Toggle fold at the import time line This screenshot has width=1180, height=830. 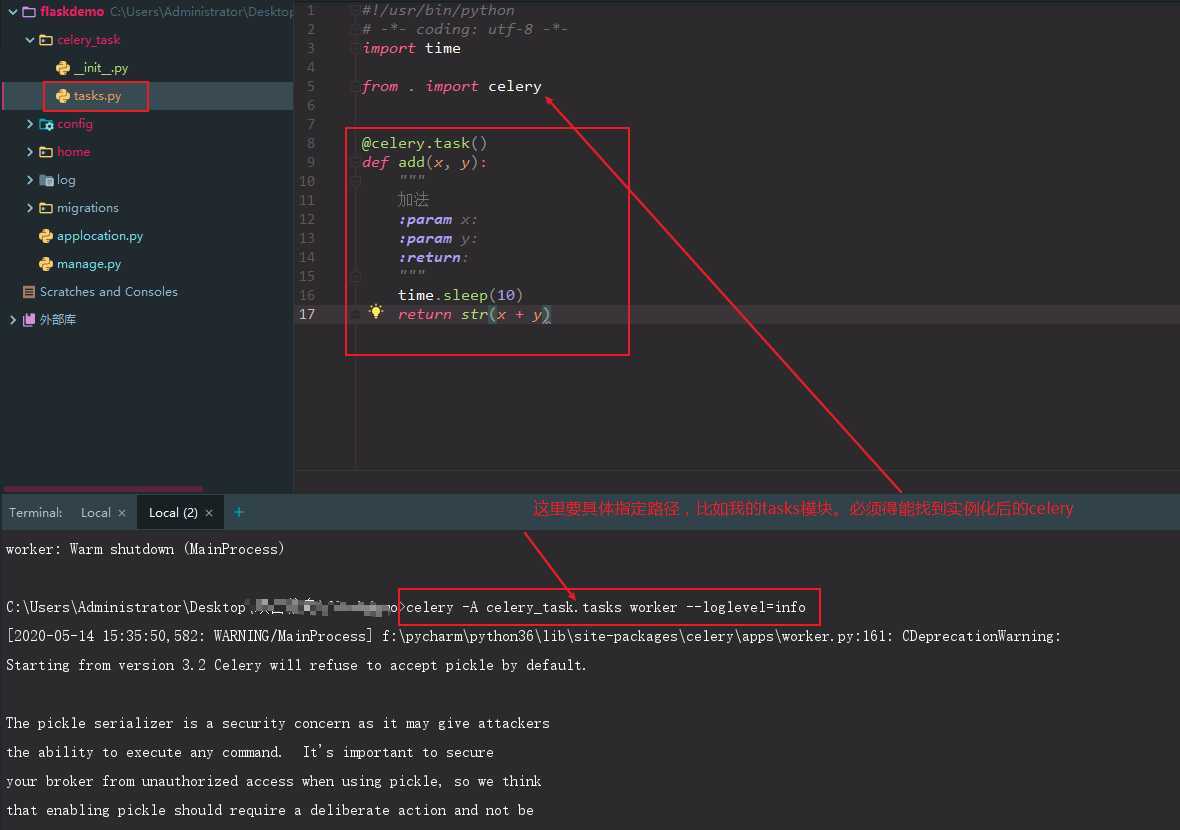click(x=356, y=48)
